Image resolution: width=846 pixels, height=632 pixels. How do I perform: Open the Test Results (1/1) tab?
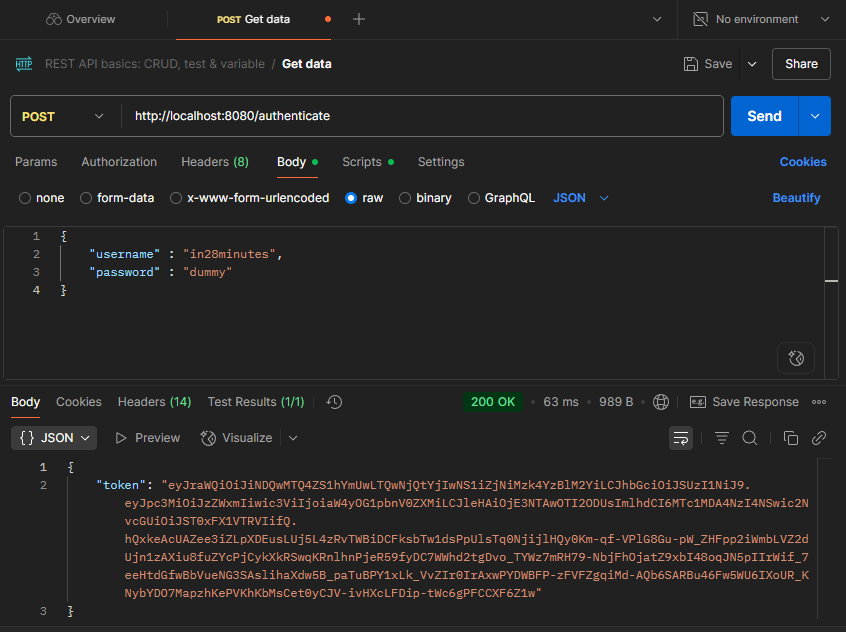point(256,402)
